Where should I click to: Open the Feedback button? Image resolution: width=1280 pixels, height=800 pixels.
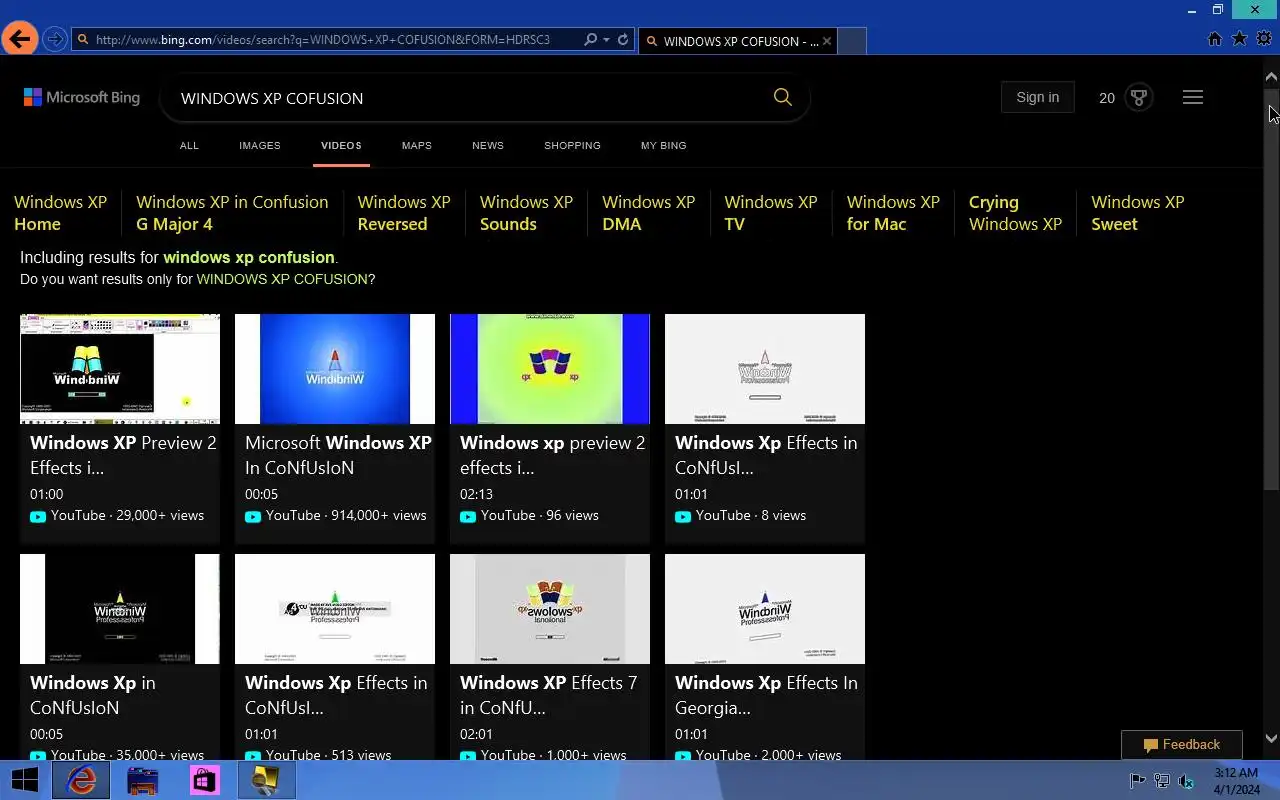pyautogui.click(x=1182, y=745)
